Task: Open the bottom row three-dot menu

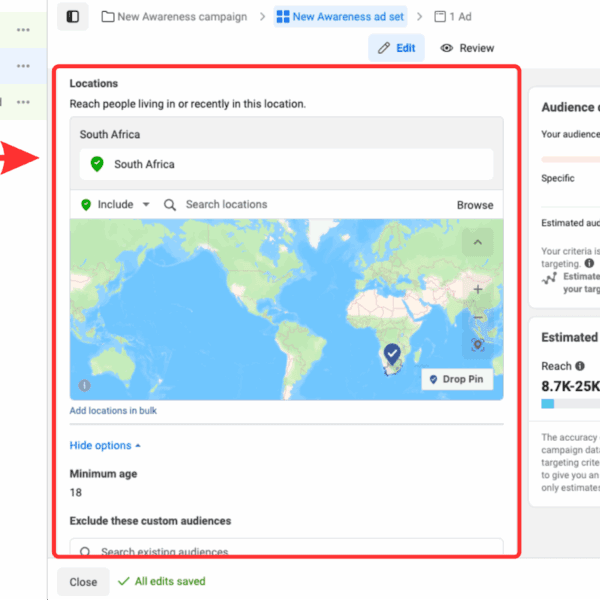Action: pyautogui.click(x=23, y=102)
